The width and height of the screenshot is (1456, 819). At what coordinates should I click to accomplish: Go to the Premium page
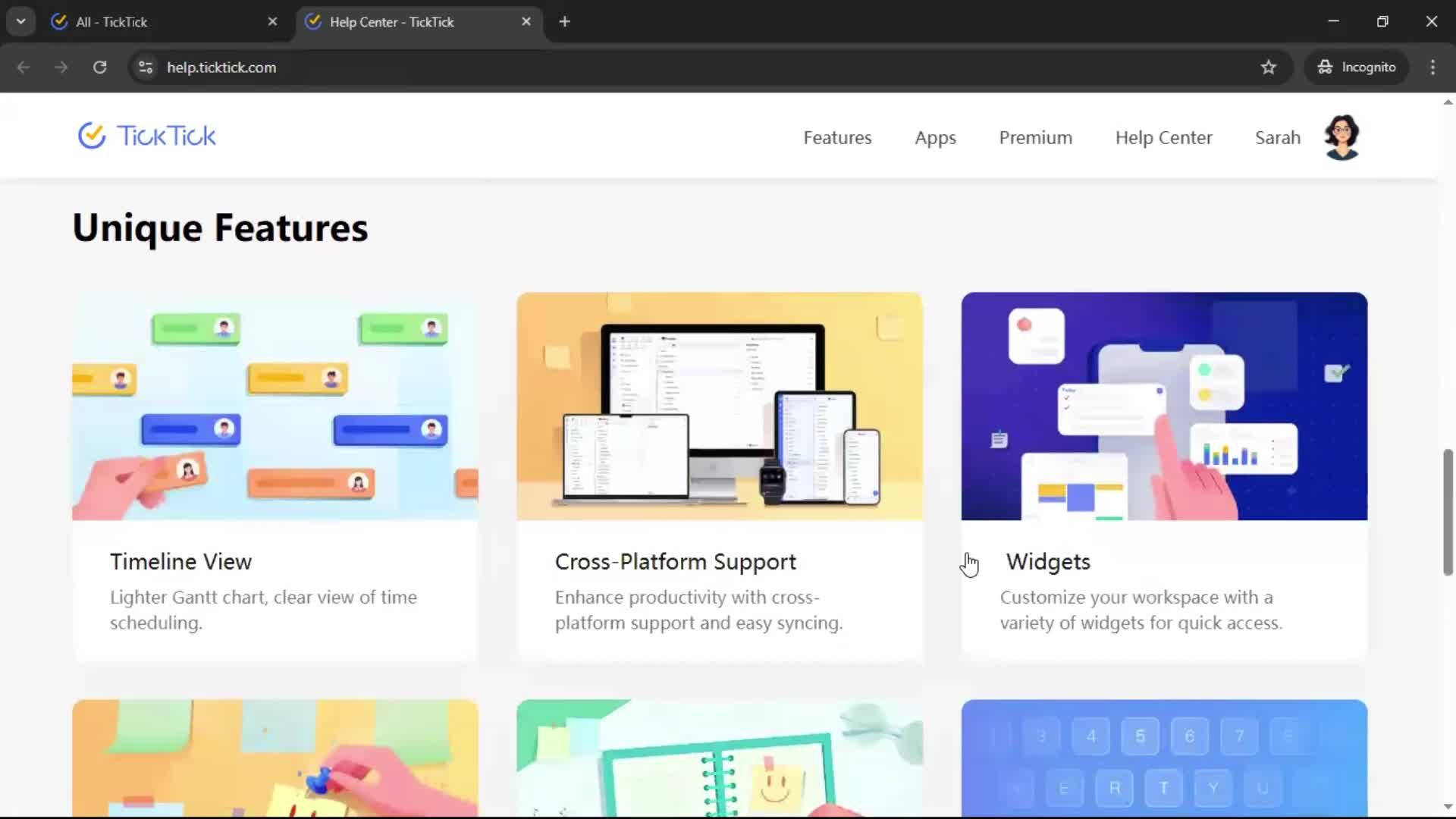1035,138
